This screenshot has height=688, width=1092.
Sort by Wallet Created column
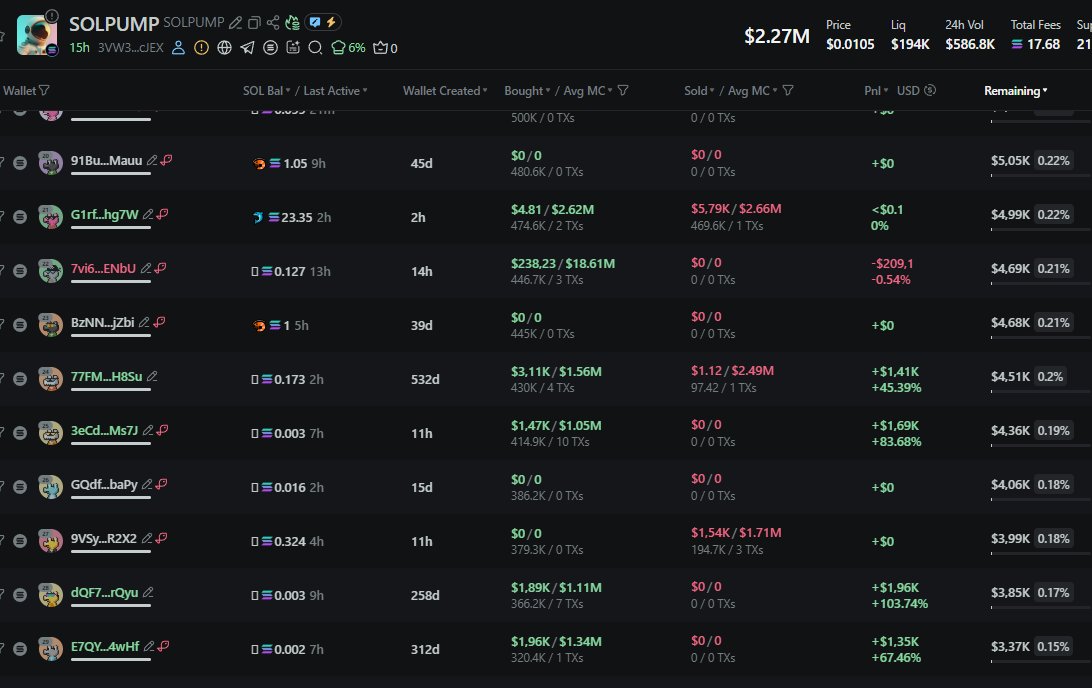pyautogui.click(x=445, y=91)
